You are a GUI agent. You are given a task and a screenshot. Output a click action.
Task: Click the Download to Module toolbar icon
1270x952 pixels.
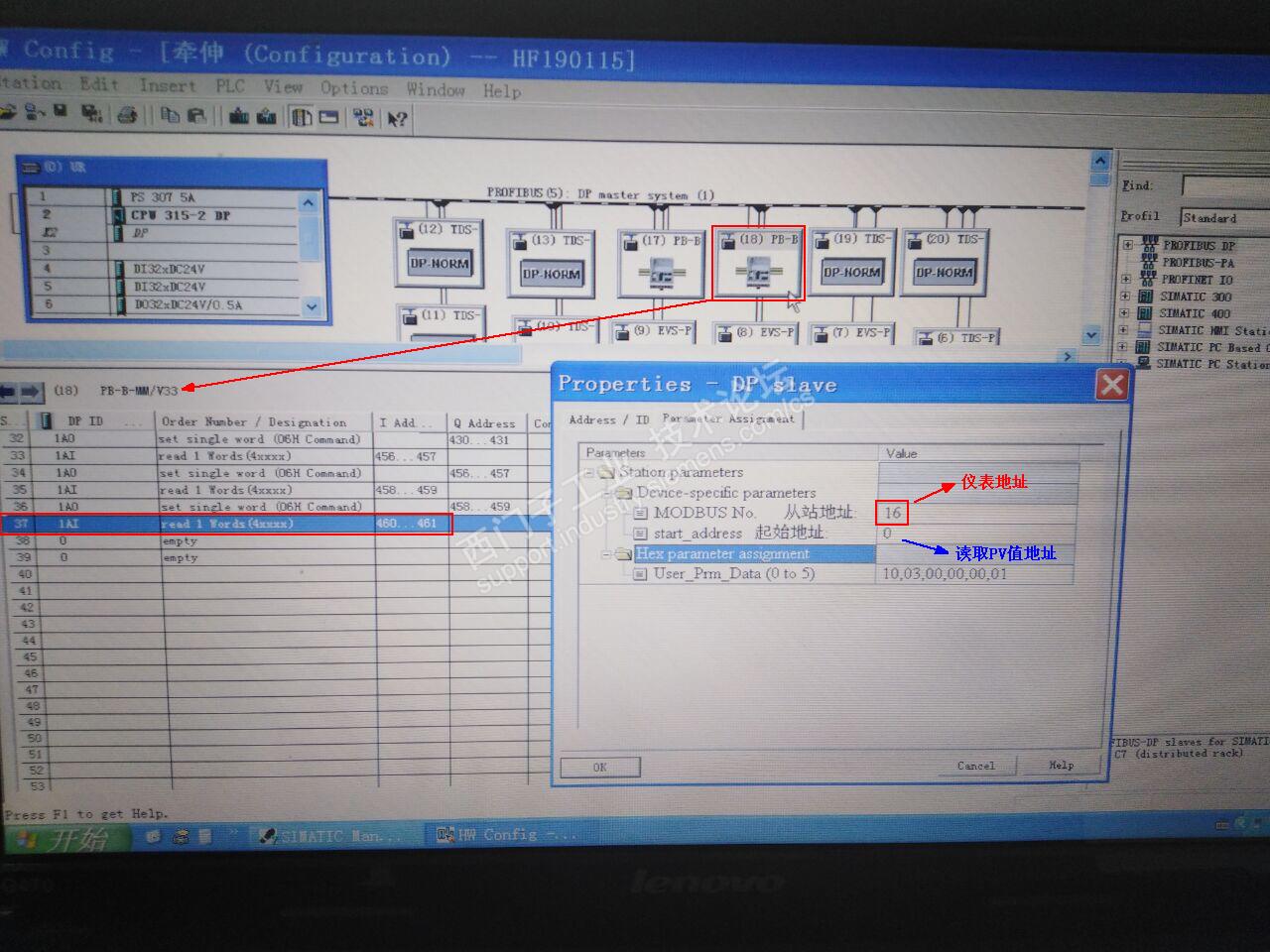239,117
